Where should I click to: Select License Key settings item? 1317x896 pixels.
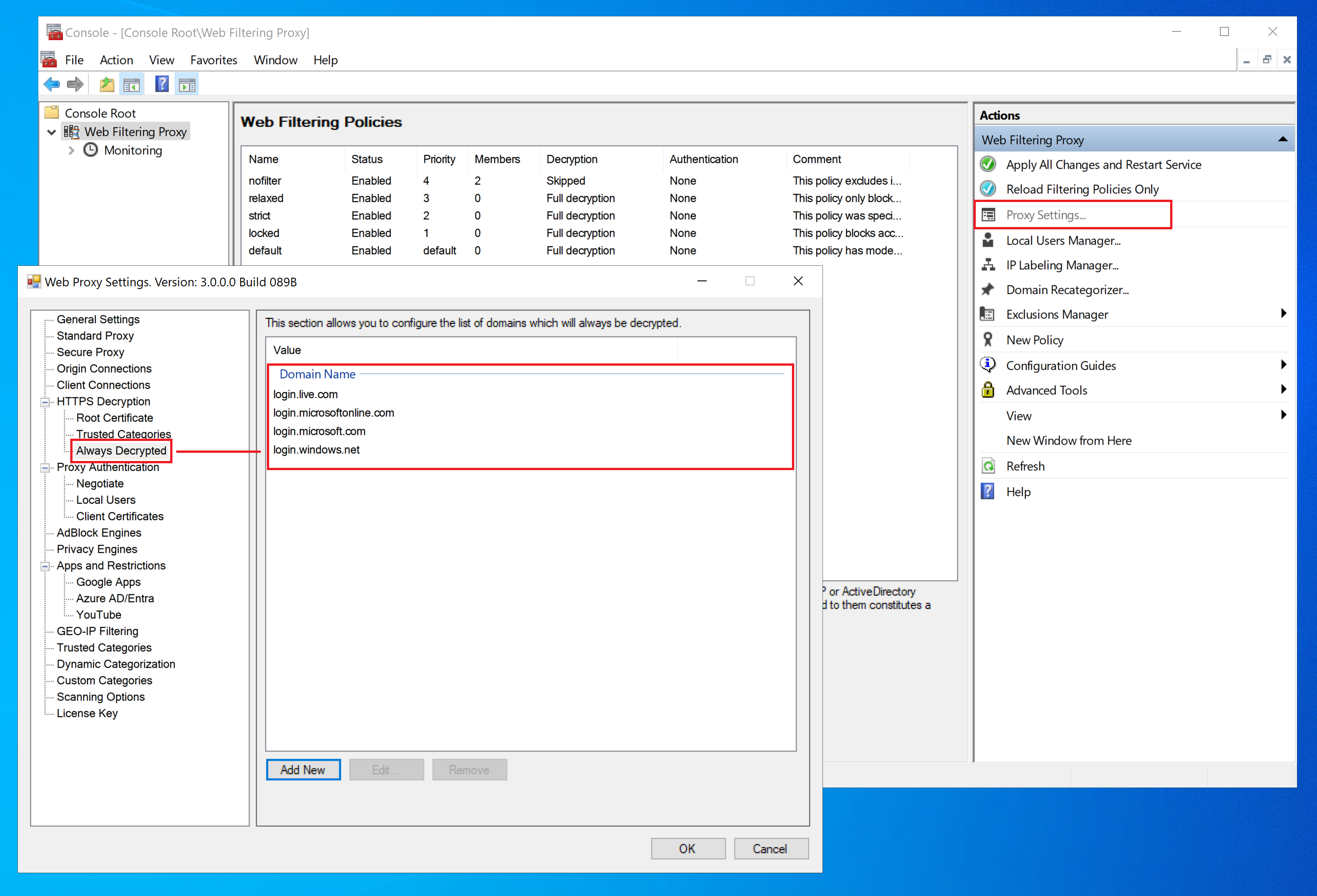[87, 714]
